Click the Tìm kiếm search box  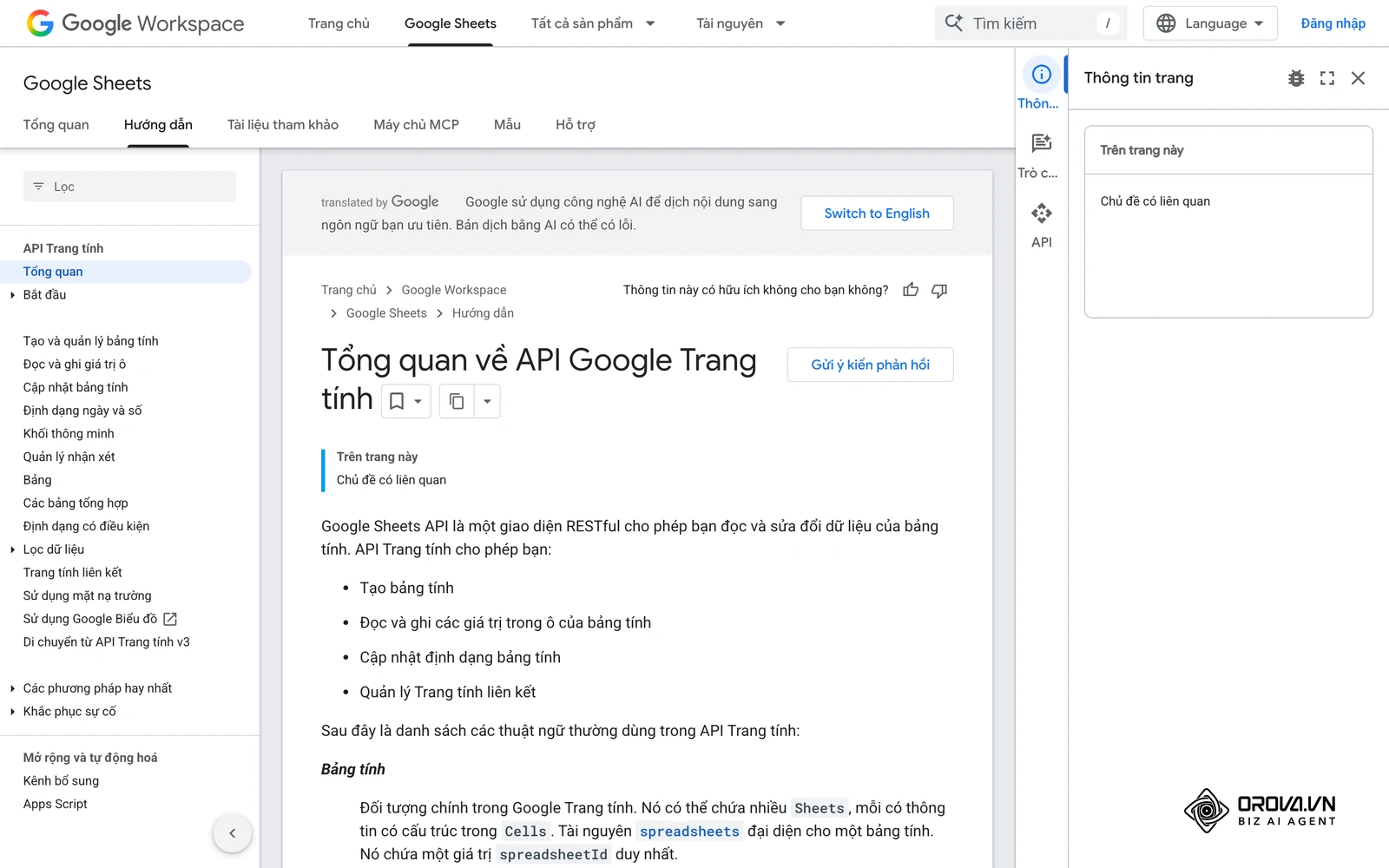click(x=1030, y=23)
